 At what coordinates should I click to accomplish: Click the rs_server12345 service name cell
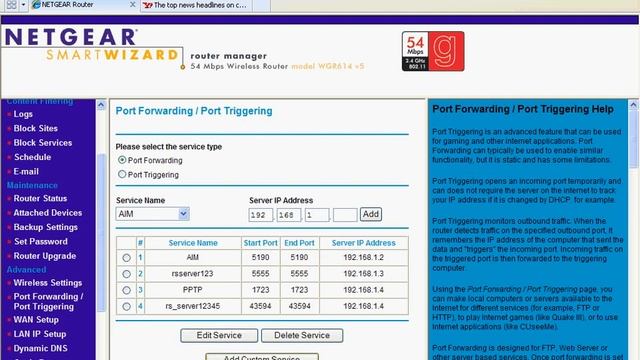click(x=193, y=306)
